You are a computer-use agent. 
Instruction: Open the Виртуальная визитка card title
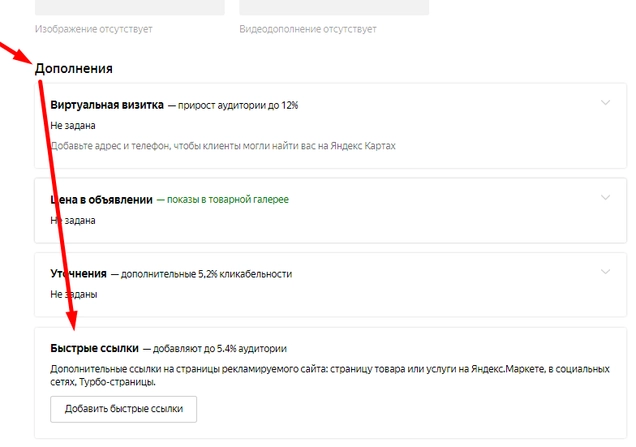[107, 105]
